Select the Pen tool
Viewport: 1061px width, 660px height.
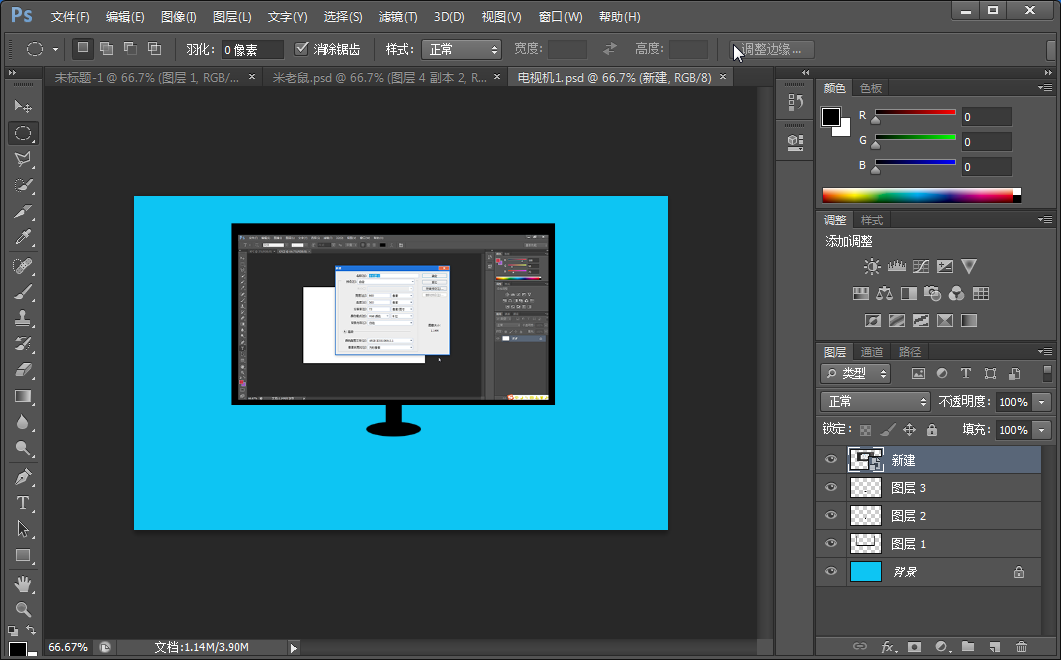[x=23, y=477]
